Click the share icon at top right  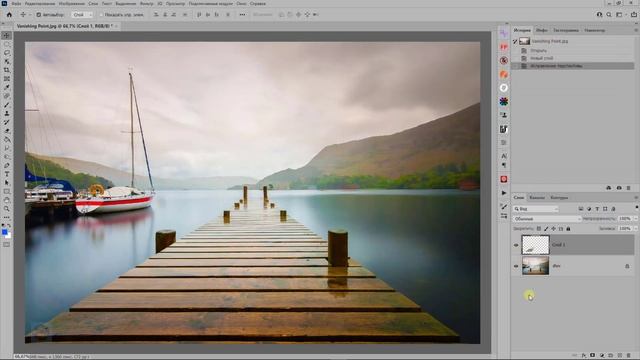pos(634,15)
